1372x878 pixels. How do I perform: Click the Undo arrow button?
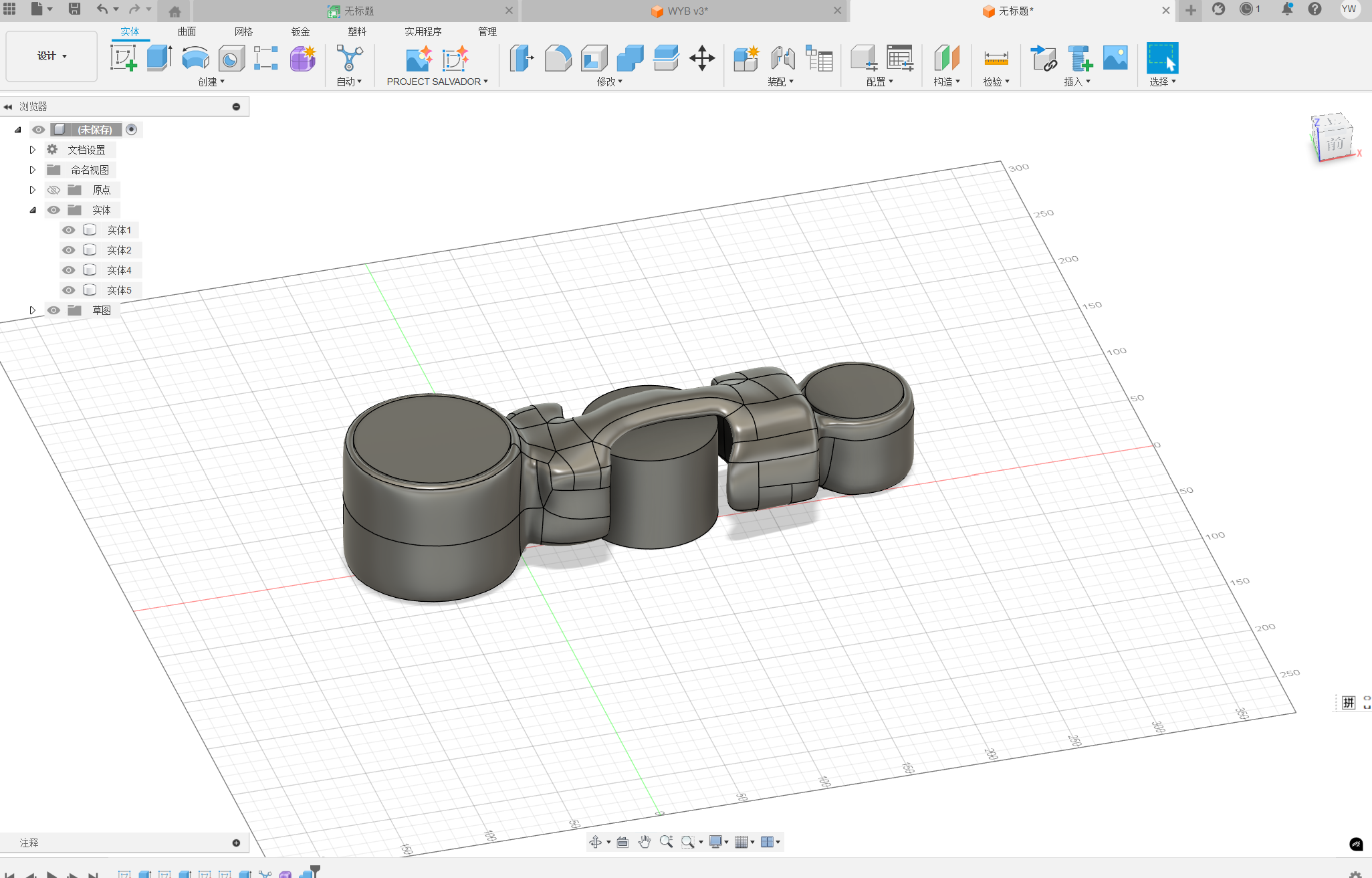(x=102, y=9)
